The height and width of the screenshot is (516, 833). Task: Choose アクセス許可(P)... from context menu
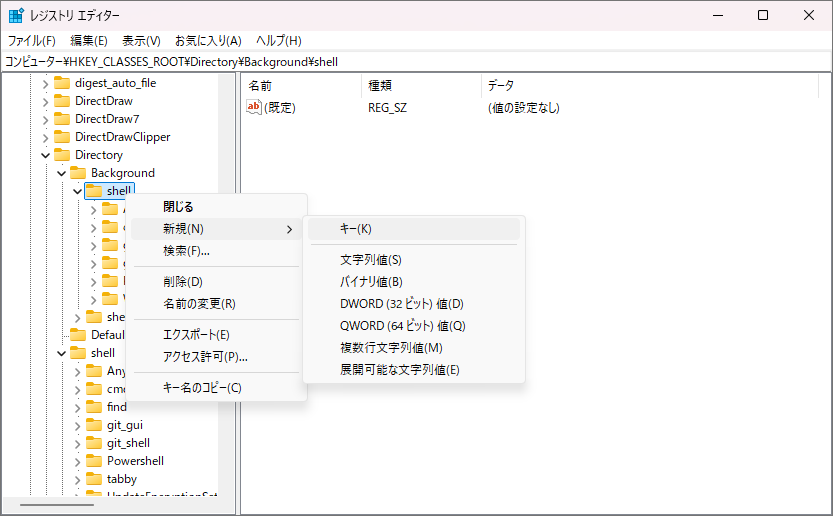click(x=217, y=357)
